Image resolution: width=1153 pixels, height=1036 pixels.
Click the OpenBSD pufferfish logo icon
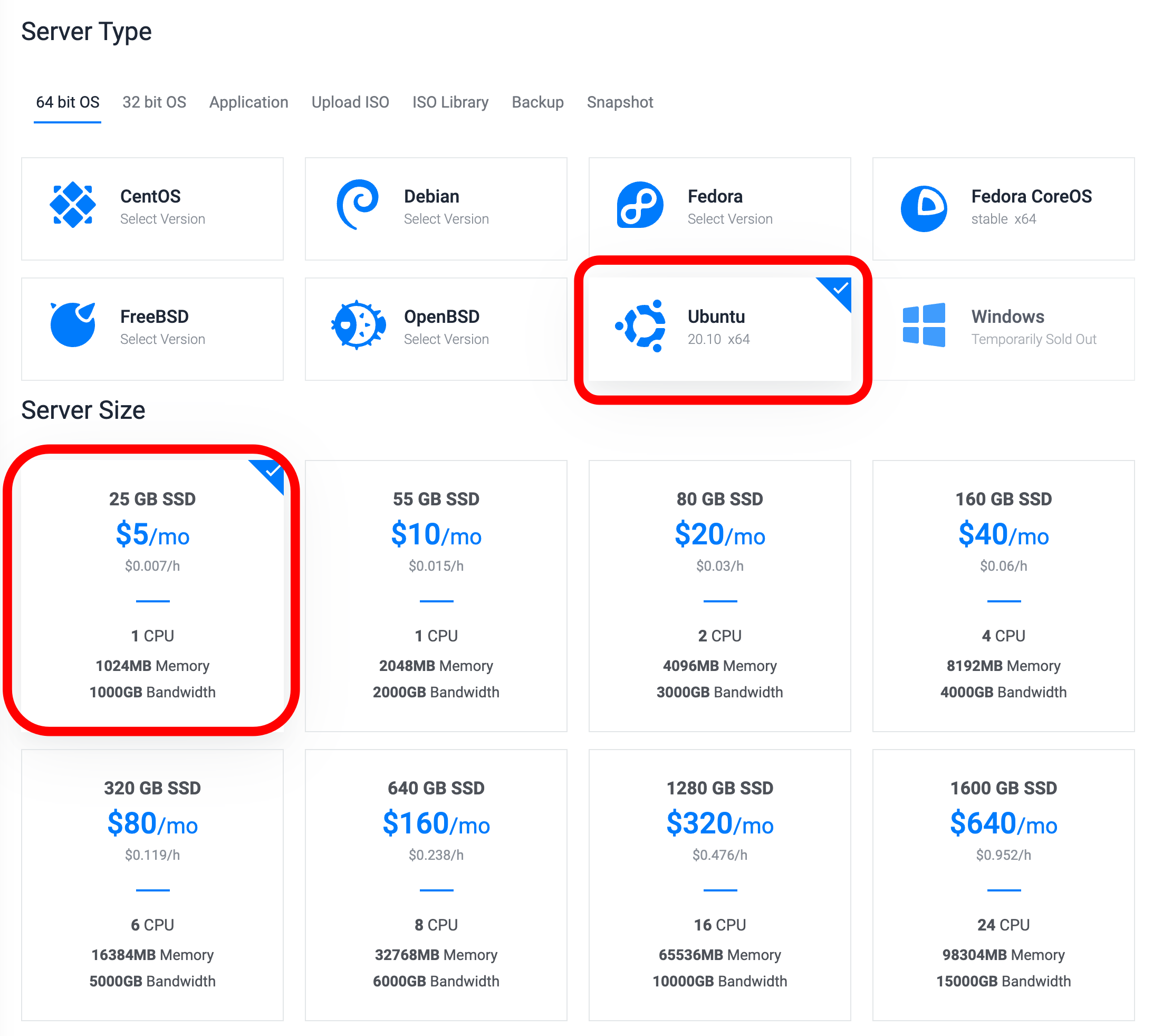(358, 324)
